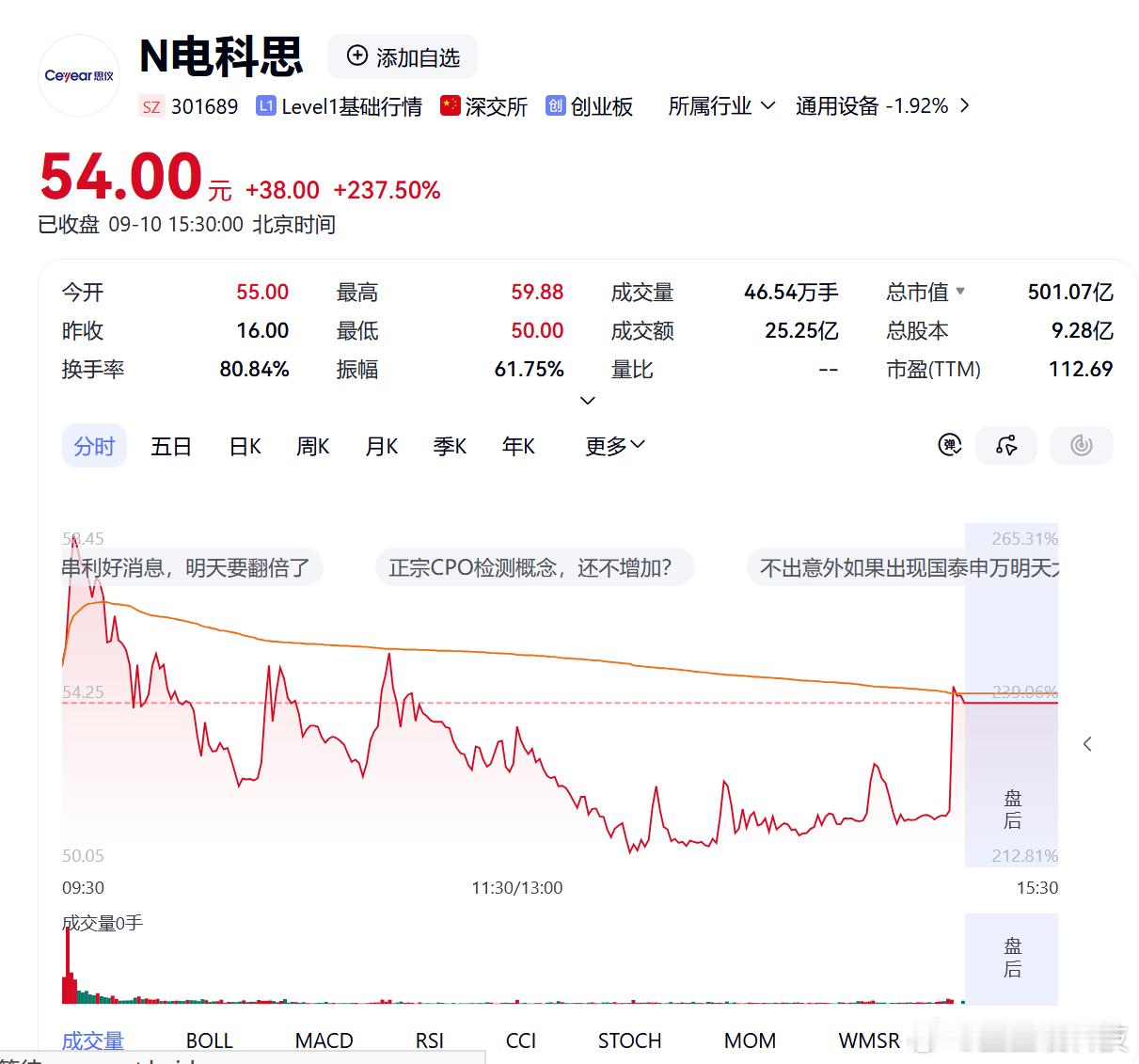
Task: Toggle the 弹 bullet-comment icon
Action: 951,445
